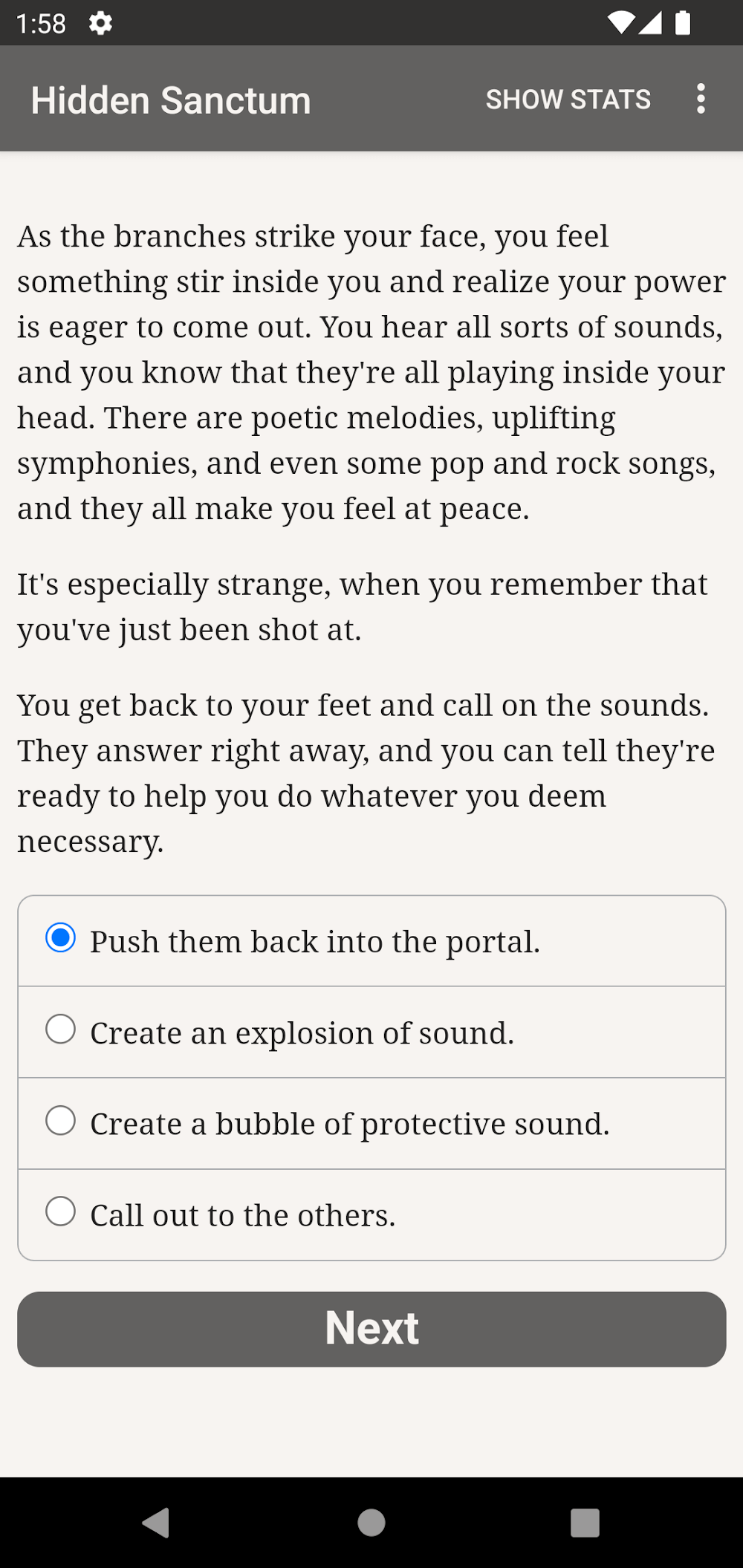Open the three-dot overflow menu

700,99
